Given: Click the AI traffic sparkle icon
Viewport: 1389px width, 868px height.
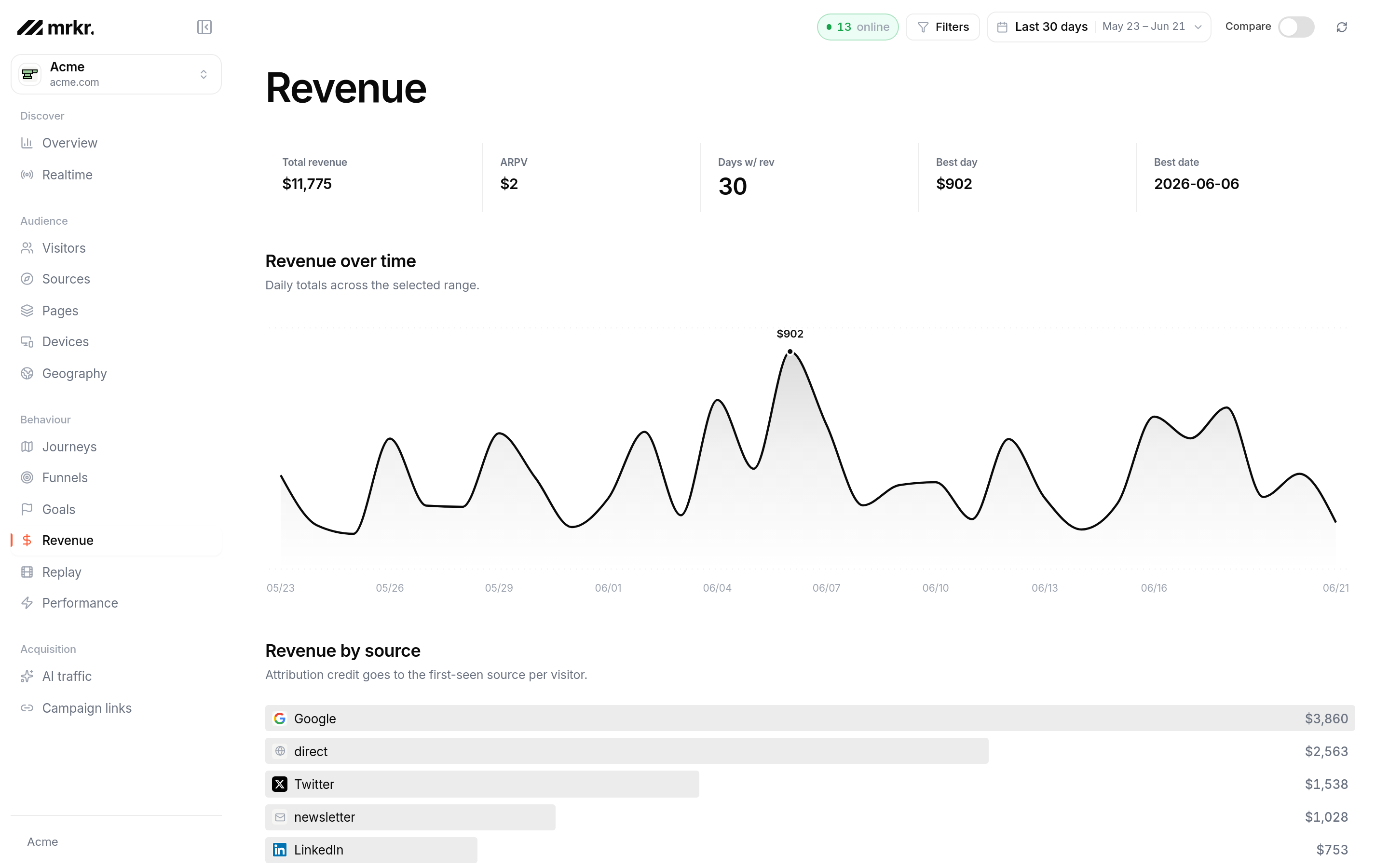Looking at the screenshot, I should point(27,676).
